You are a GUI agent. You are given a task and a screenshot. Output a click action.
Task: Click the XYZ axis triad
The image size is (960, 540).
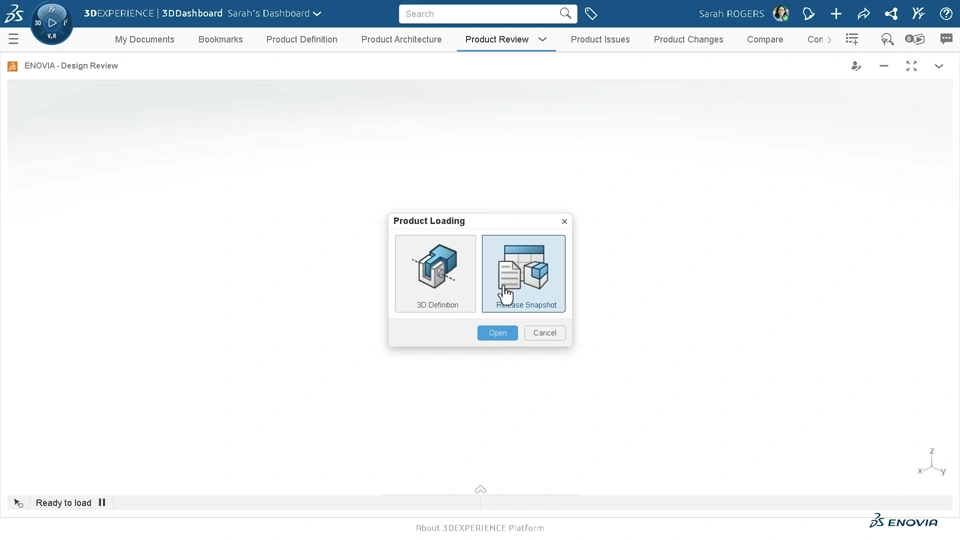point(932,463)
